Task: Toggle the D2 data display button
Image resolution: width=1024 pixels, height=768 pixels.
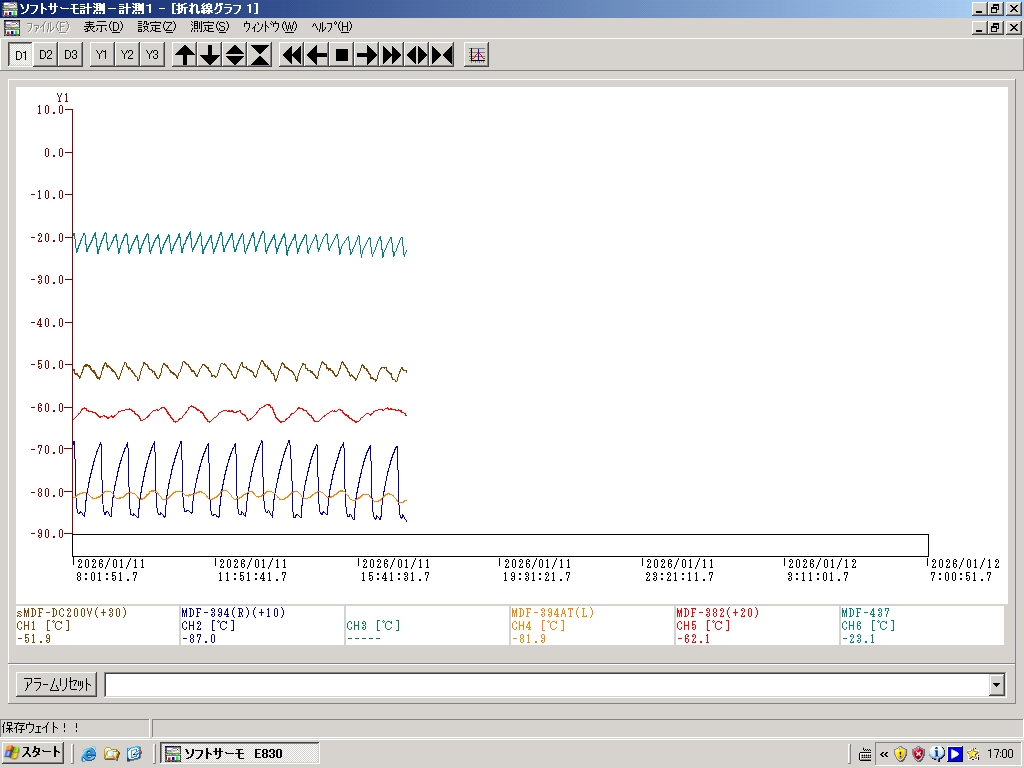Action: click(46, 55)
